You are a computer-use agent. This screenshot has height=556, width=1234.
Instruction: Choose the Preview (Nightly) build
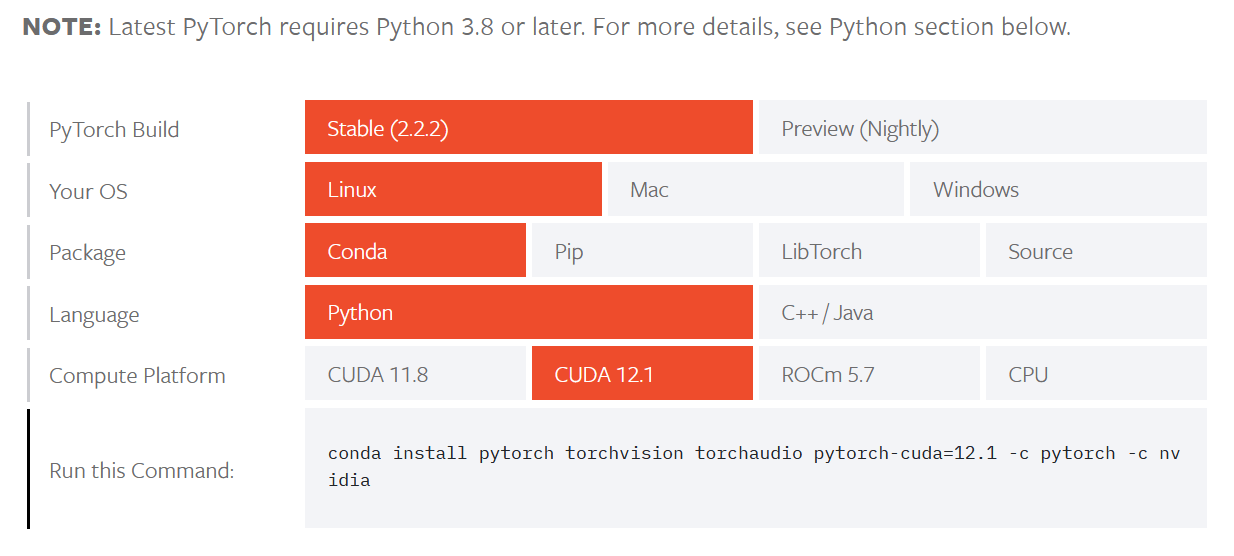[982, 128]
